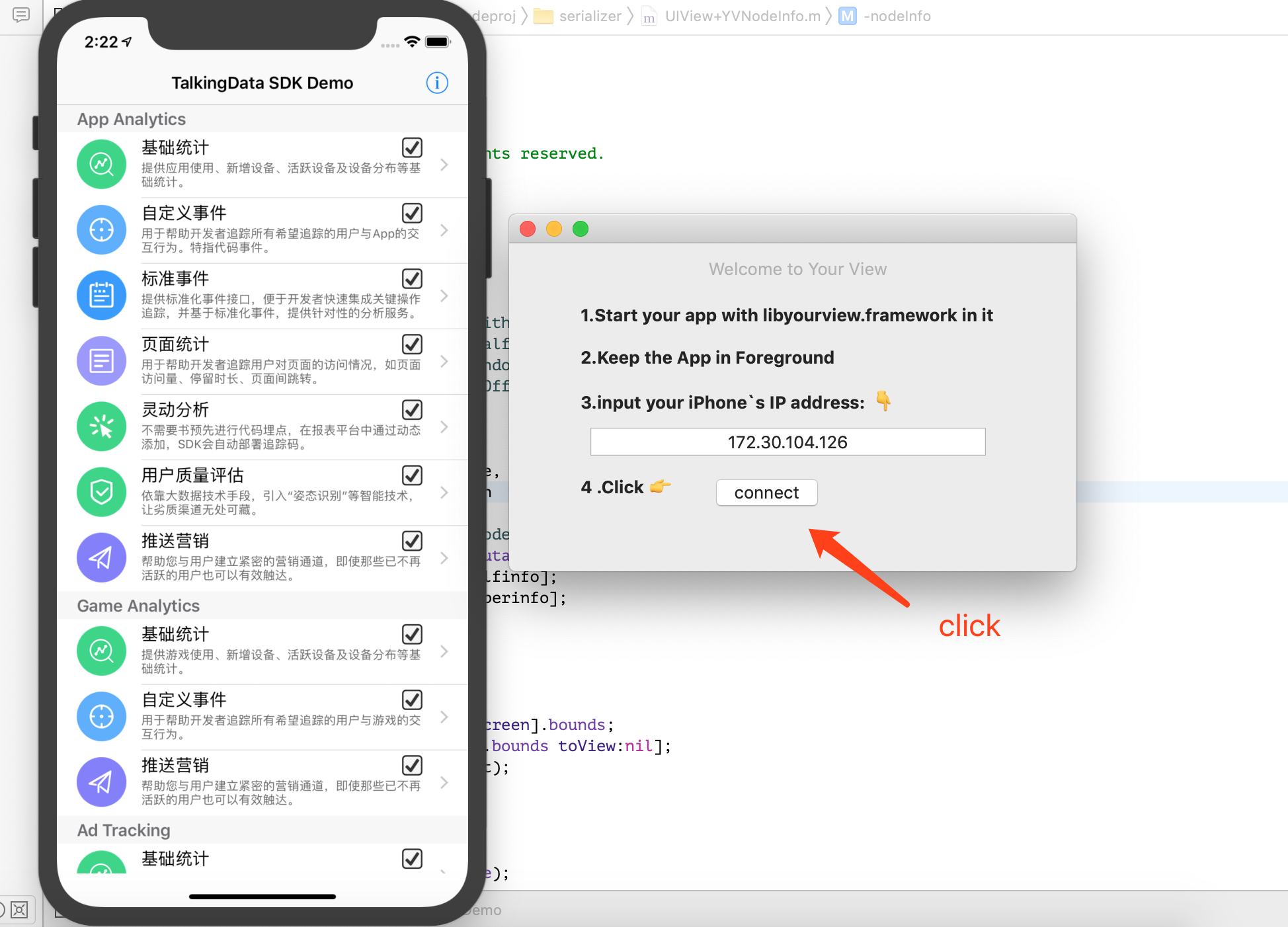Toggle the 灵动分析 checkbox
The image size is (1288, 927).
pos(412,409)
